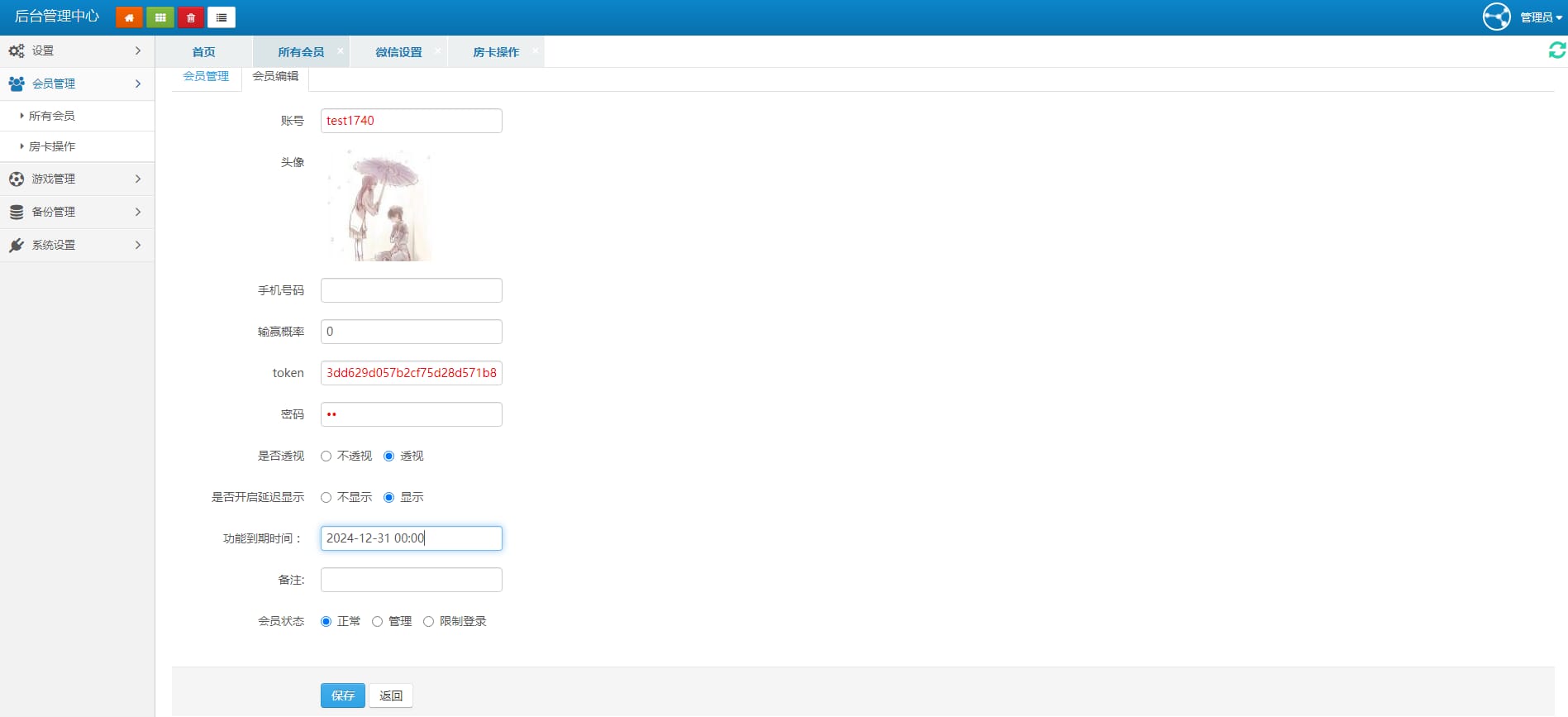
Task: Select 不显示 for delayed display
Action: click(326, 498)
